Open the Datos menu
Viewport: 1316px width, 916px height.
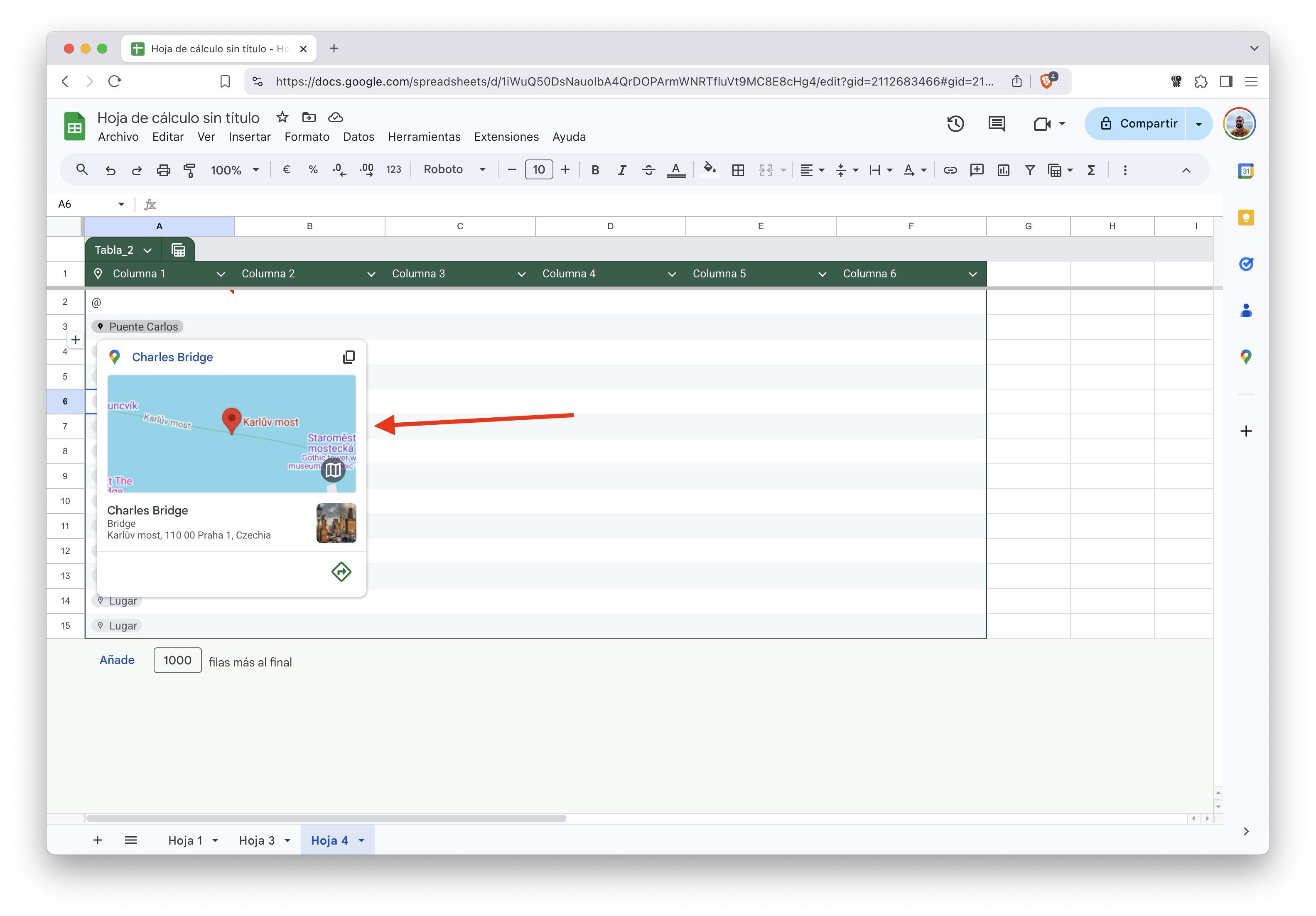click(x=358, y=137)
